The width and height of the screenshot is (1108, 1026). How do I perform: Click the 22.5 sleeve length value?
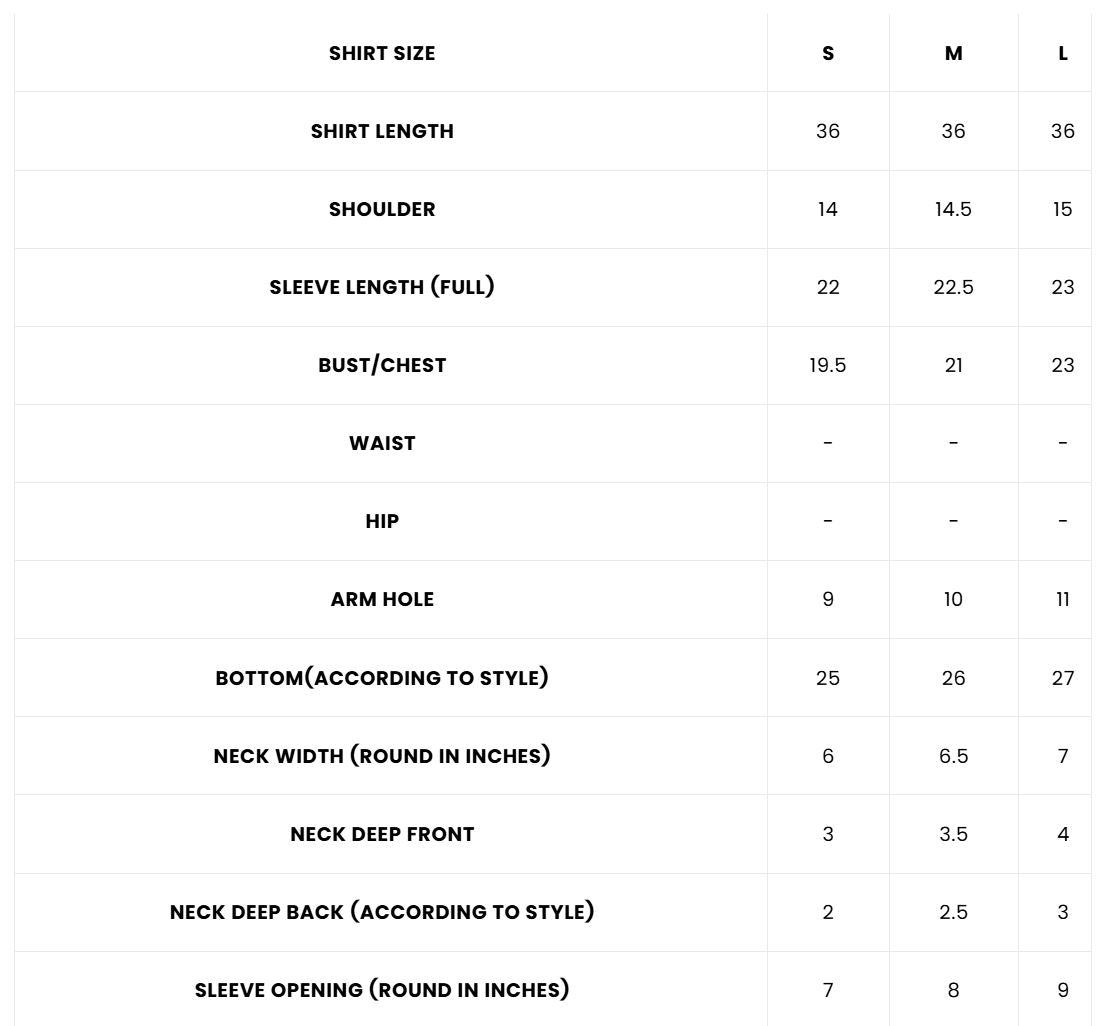(954, 288)
